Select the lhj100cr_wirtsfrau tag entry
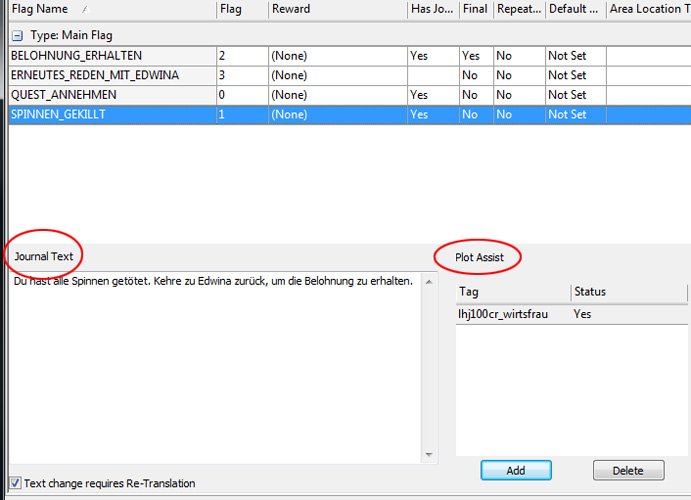This screenshot has height=500, width=691. point(502,314)
